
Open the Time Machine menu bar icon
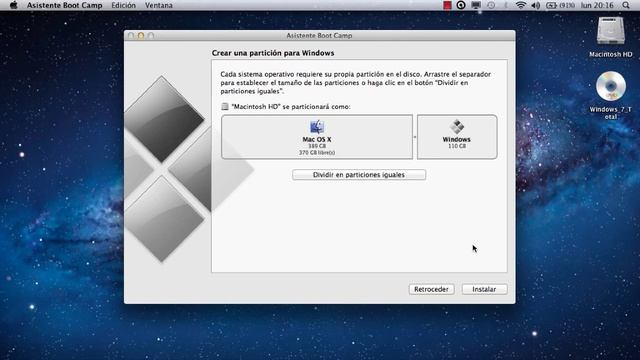(491, 5)
